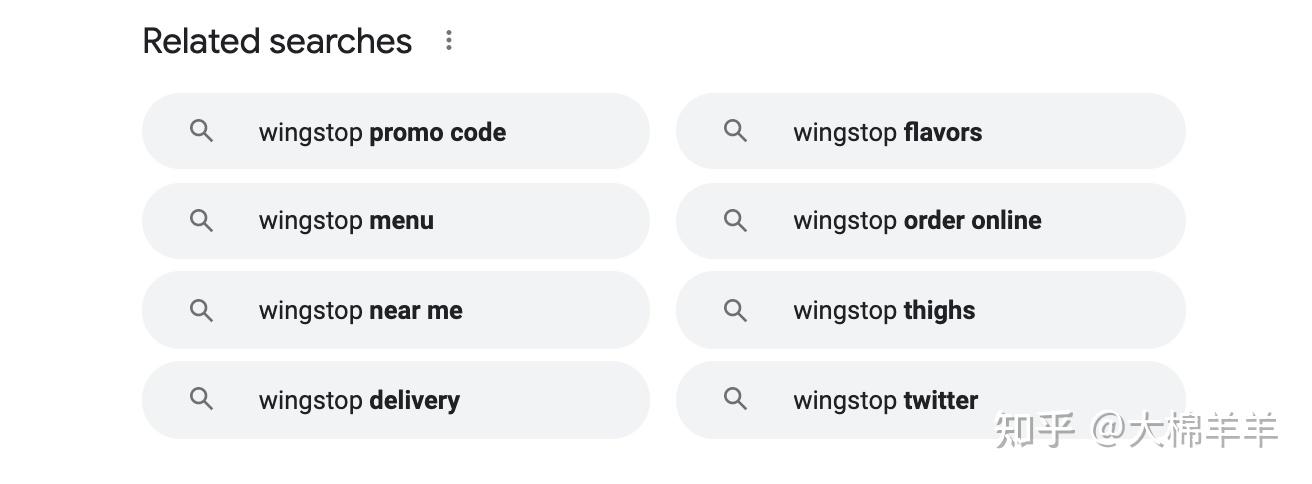1312x484 pixels.
Task: Open the wingstop twitter suggestion
Action: (x=931, y=399)
